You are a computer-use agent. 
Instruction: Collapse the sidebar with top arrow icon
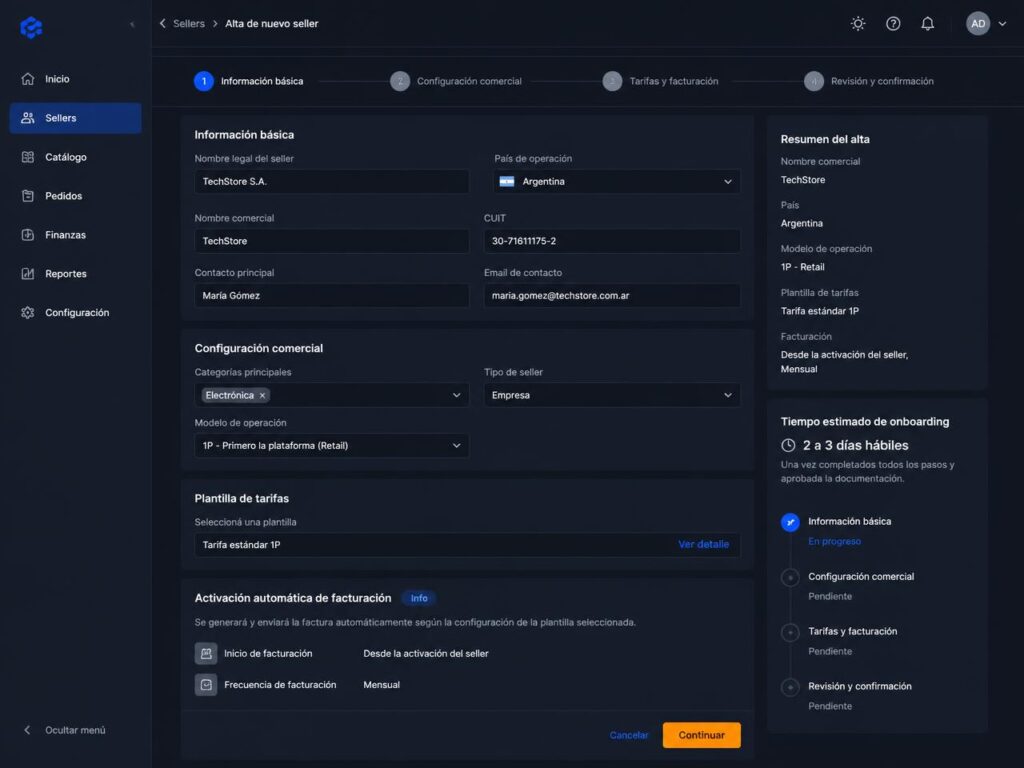tap(132, 25)
